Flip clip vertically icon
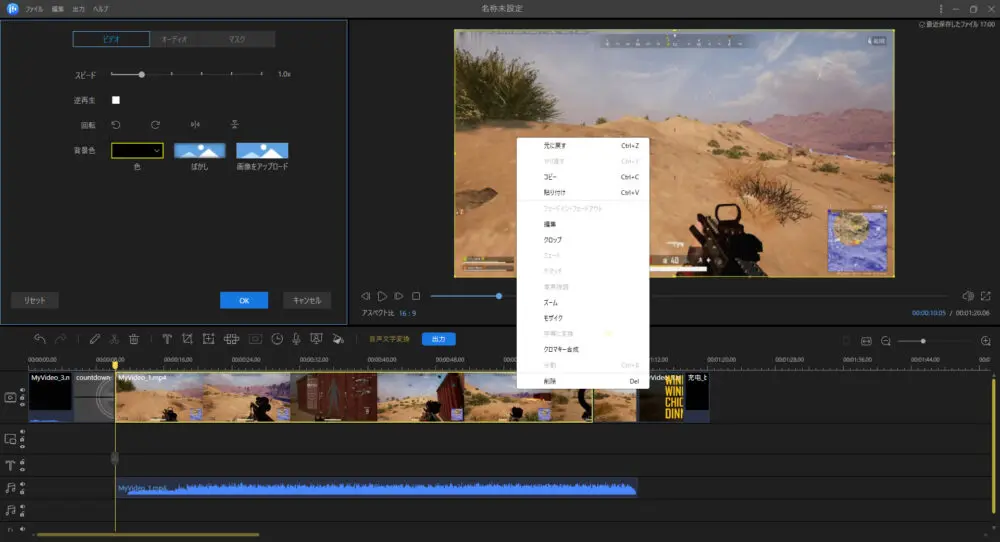The width and height of the screenshot is (1000, 542). coord(235,125)
